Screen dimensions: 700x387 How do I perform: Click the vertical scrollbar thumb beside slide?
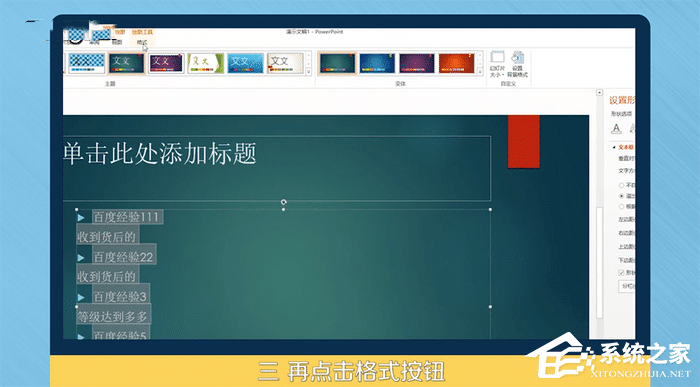pos(600,262)
